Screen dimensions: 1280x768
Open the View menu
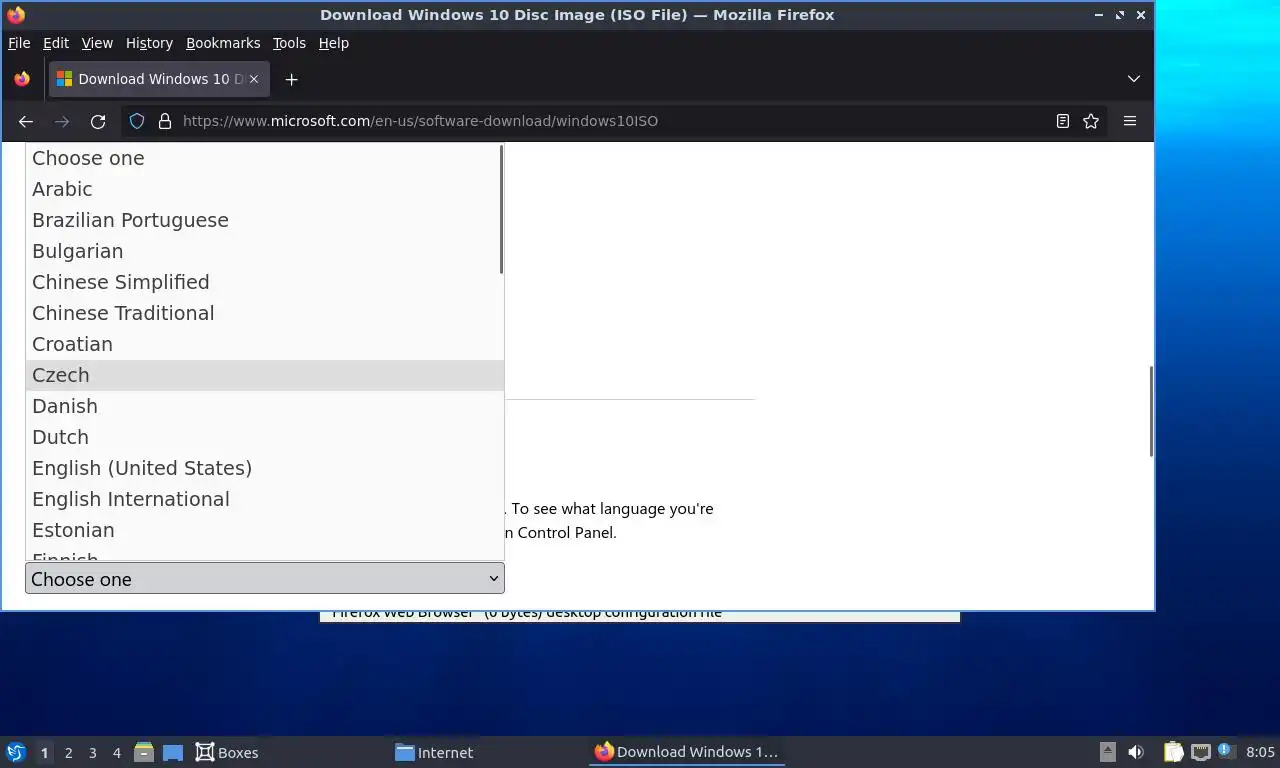point(97,43)
